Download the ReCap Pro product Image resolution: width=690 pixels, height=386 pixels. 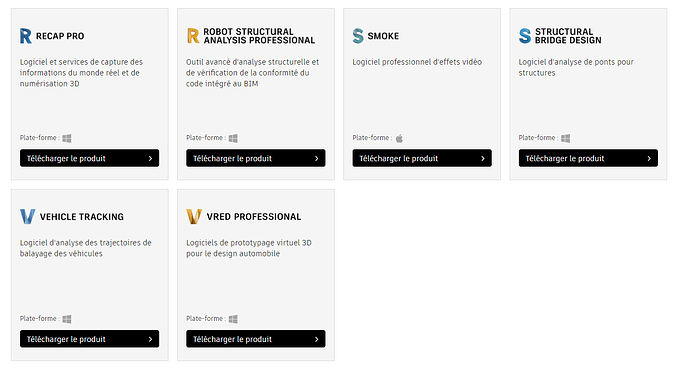pos(89,158)
